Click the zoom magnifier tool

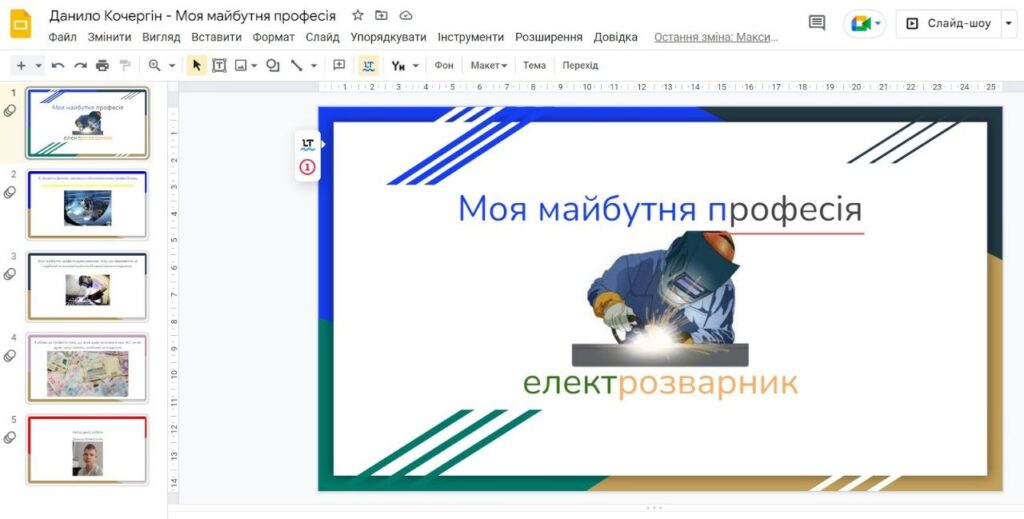pyautogui.click(x=155, y=65)
